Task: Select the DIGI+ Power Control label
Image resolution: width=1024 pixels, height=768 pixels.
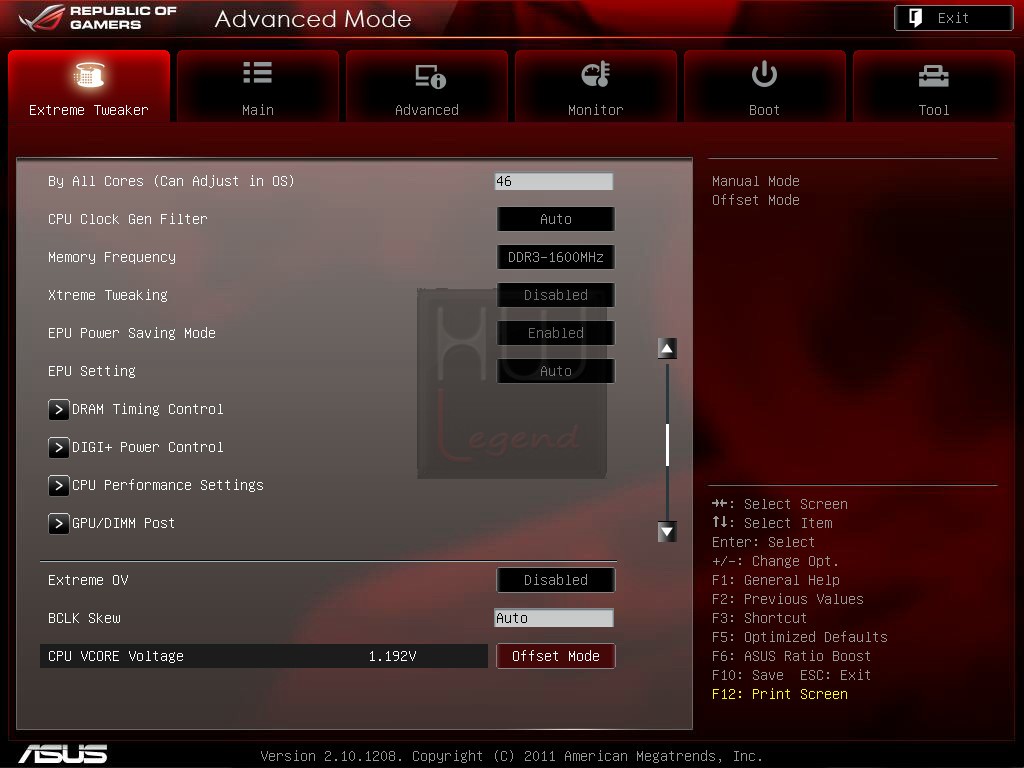Action: tap(148, 447)
